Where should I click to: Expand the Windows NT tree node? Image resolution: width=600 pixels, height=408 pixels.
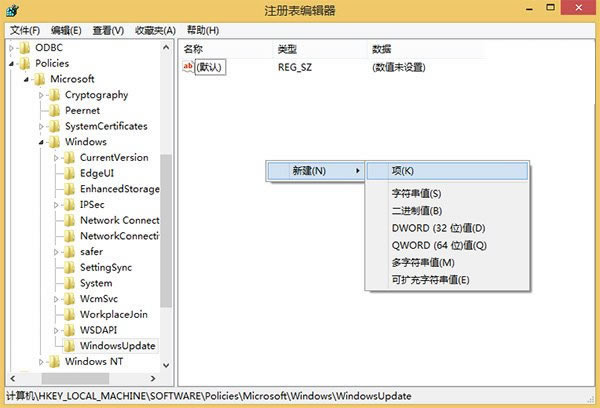pos(41,362)
